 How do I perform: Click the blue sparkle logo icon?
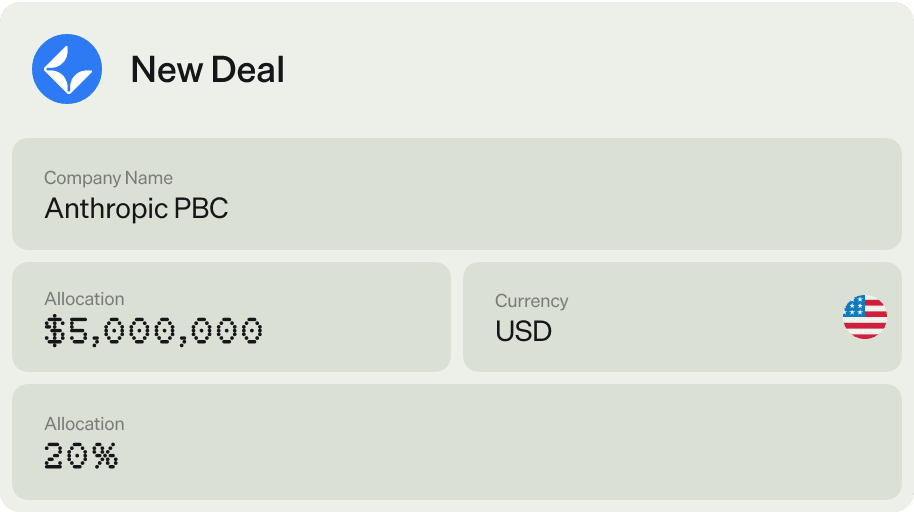click(67, 69)
